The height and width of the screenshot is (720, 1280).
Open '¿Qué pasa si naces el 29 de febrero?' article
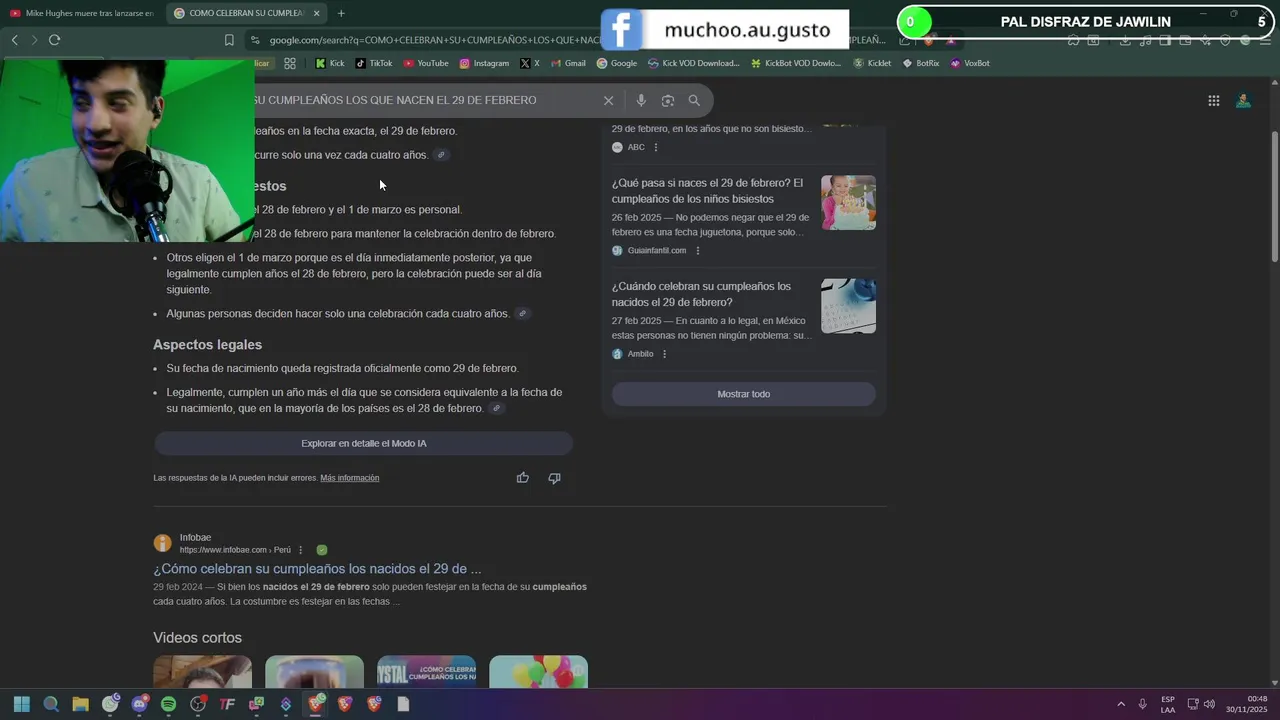pyautogui.click(x=708, y=191)
